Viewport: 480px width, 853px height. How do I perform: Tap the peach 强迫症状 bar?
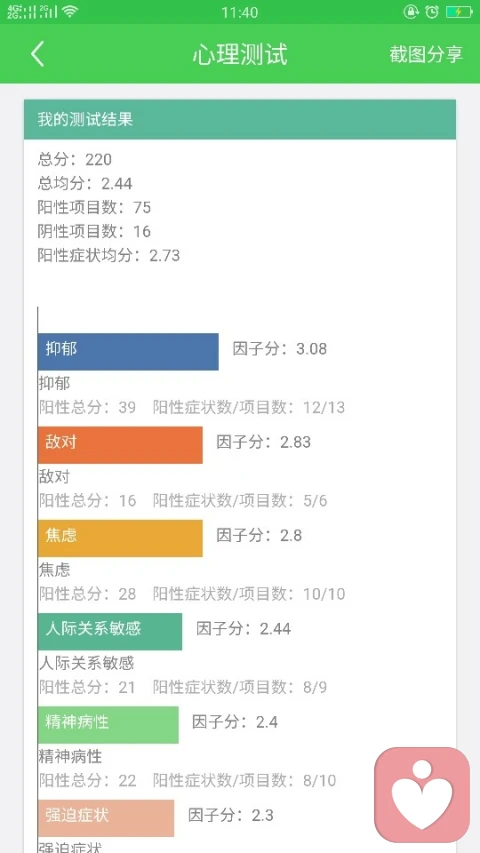coord(106,818)
